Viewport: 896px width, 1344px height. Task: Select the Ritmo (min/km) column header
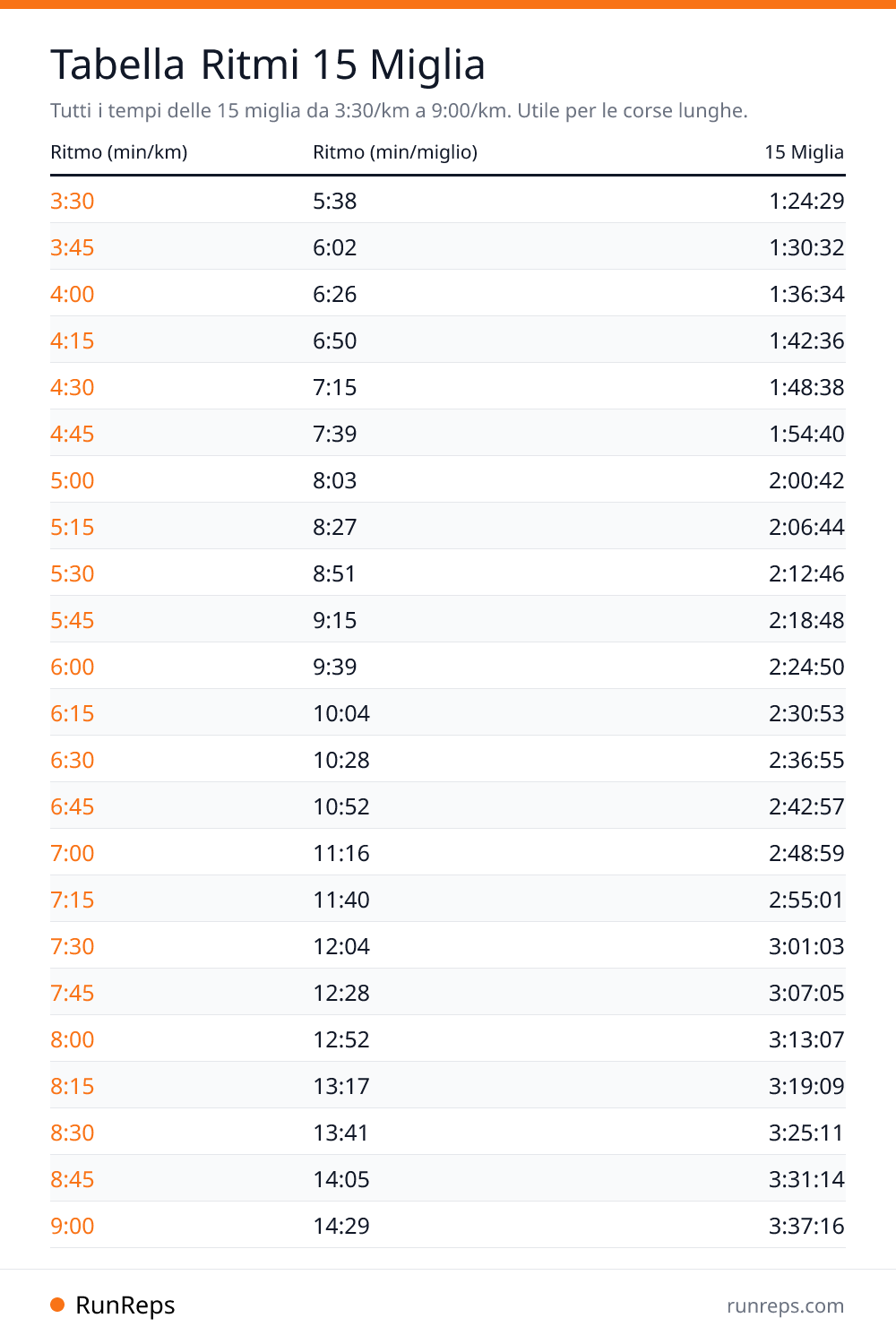click(x=119, y=152)
